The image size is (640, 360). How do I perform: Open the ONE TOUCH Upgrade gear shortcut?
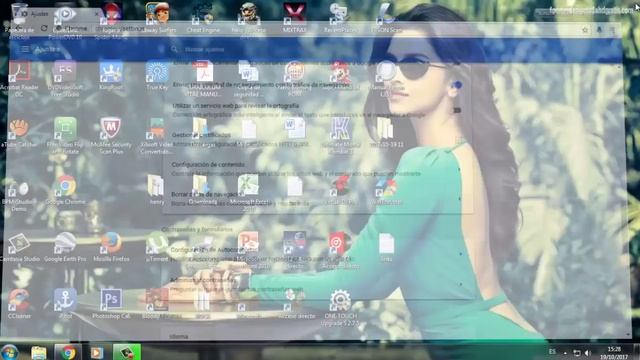340,307
